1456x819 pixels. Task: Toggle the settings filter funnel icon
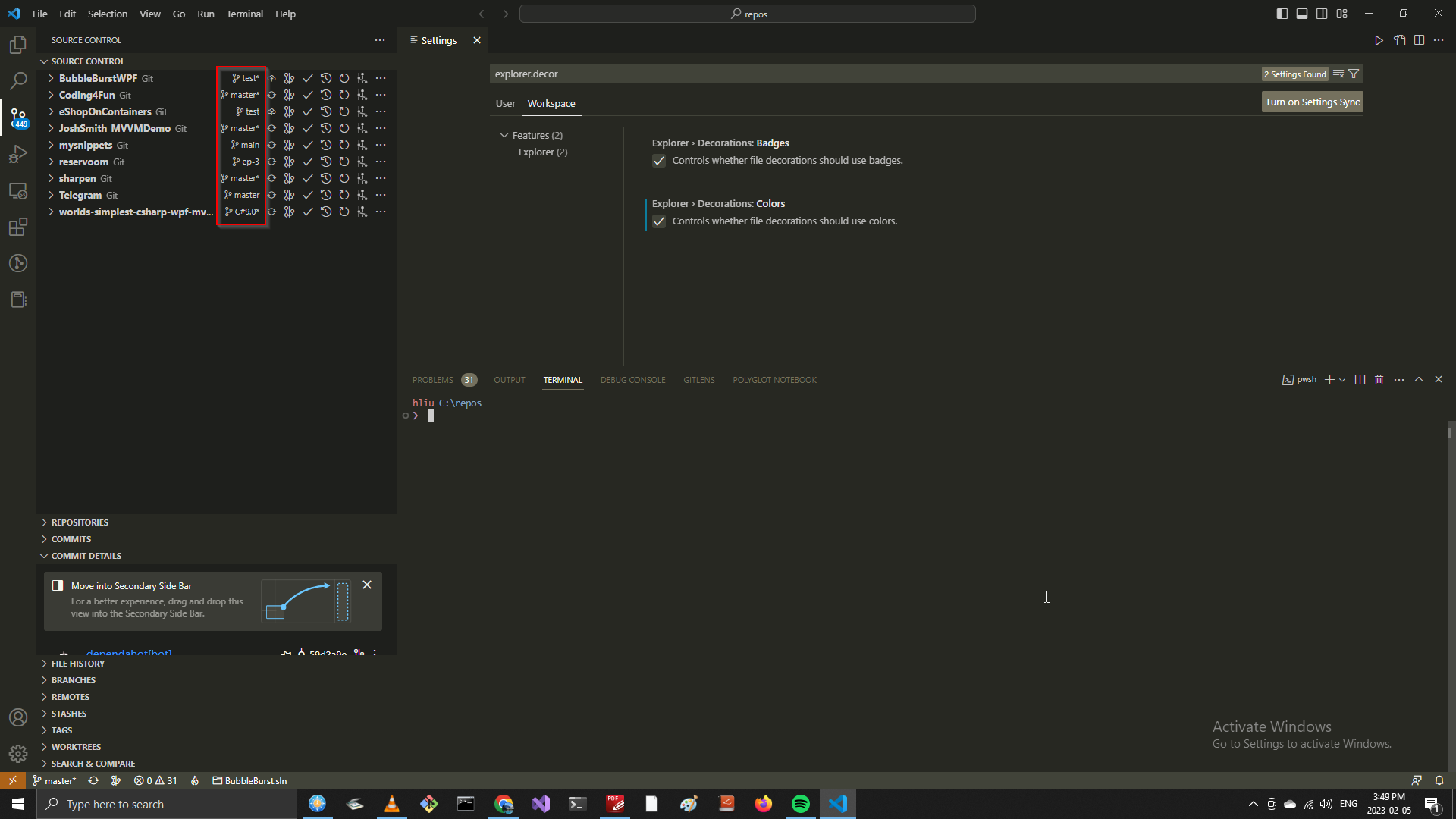[x=1354, y=74]
